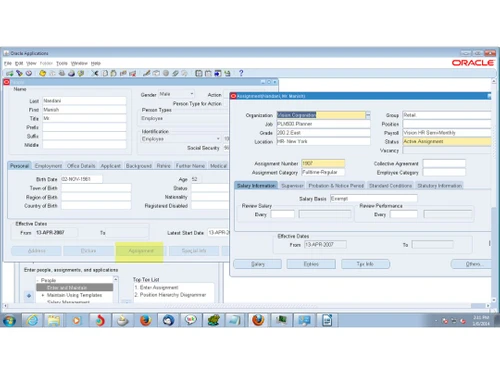This screenshot has height=375, width=500.
Task: Open the Google Talk taskbar icon
Action: (191, 321)
